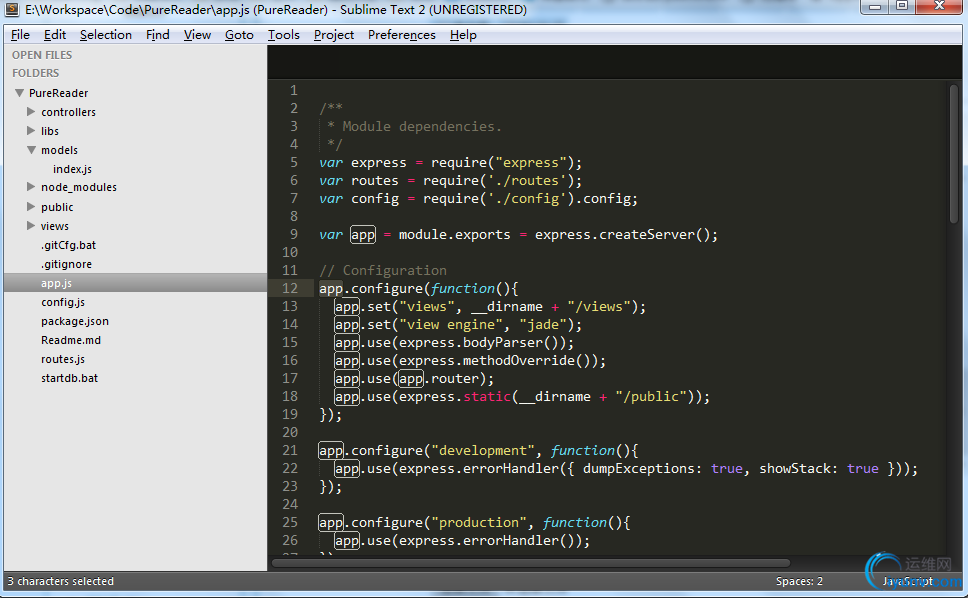Click the Spaces: 2 indentation setting
The height and width of the screenshot is (598, 968).
[799, 581]
